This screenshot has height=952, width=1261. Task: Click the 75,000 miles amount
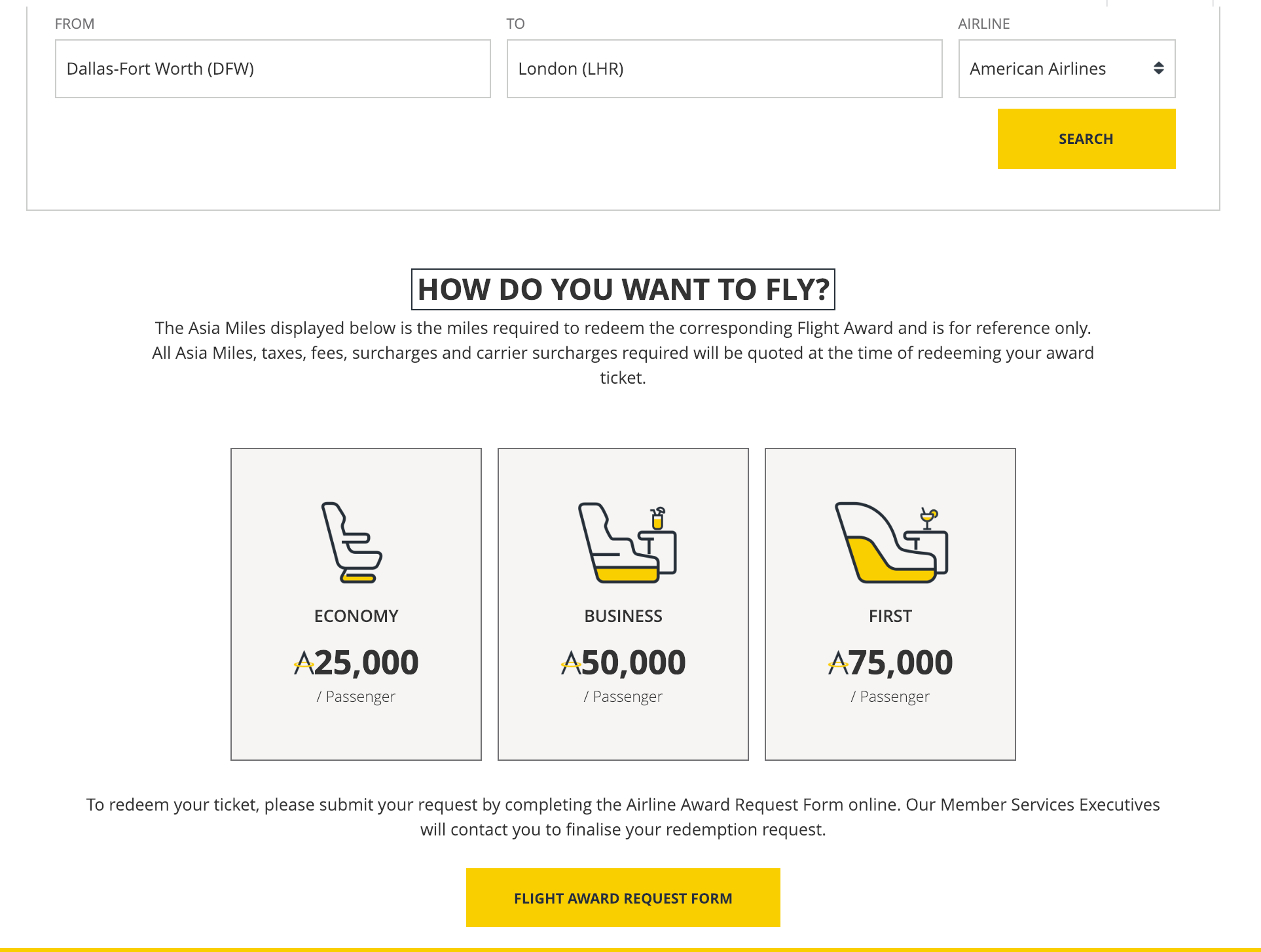pos(901,663)
